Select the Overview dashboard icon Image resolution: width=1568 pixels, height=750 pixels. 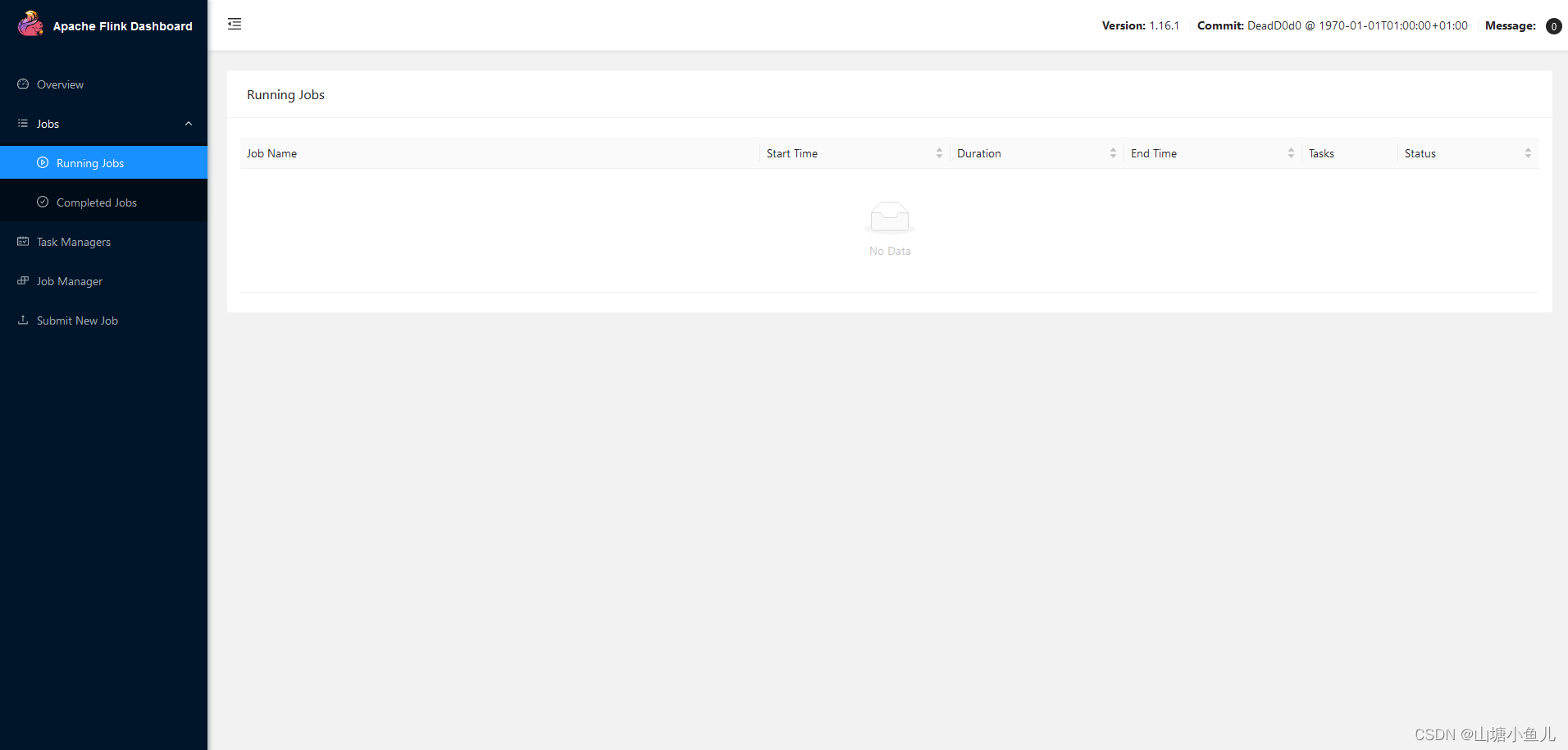coord(22,84)
